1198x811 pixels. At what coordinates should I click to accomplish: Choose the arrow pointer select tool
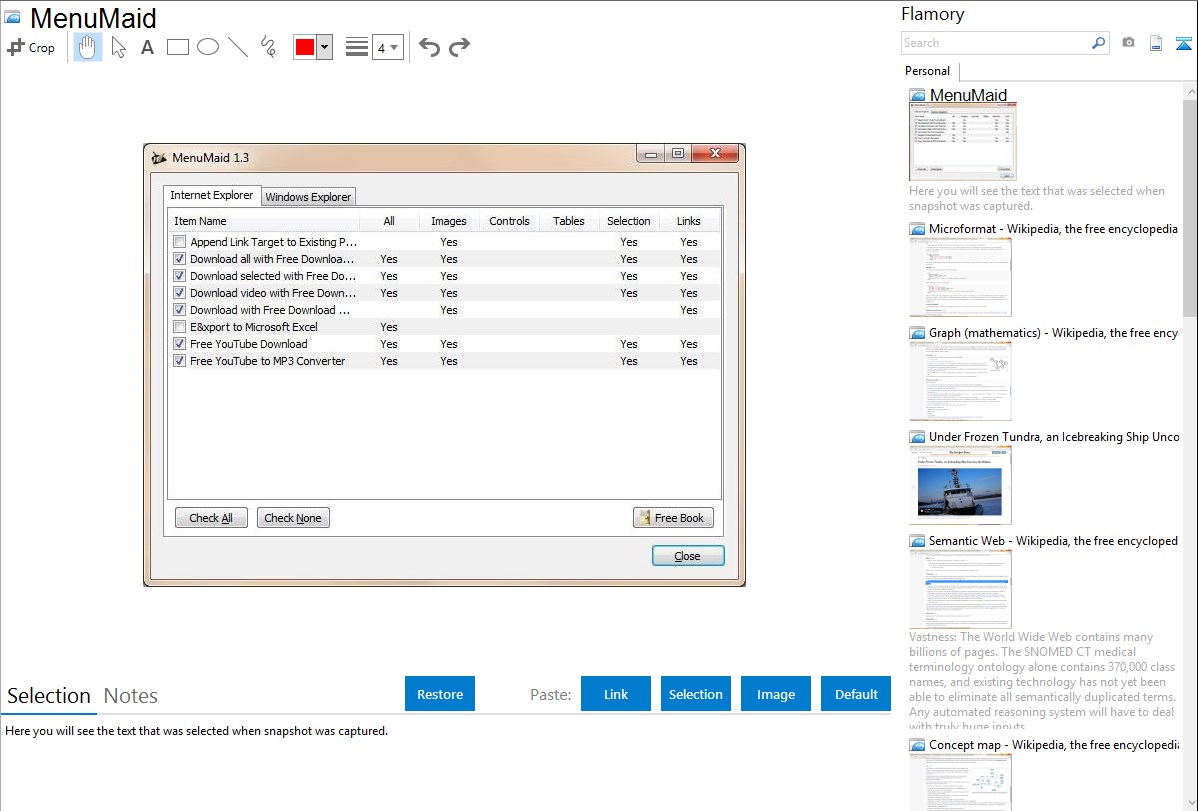pos(118,47)
